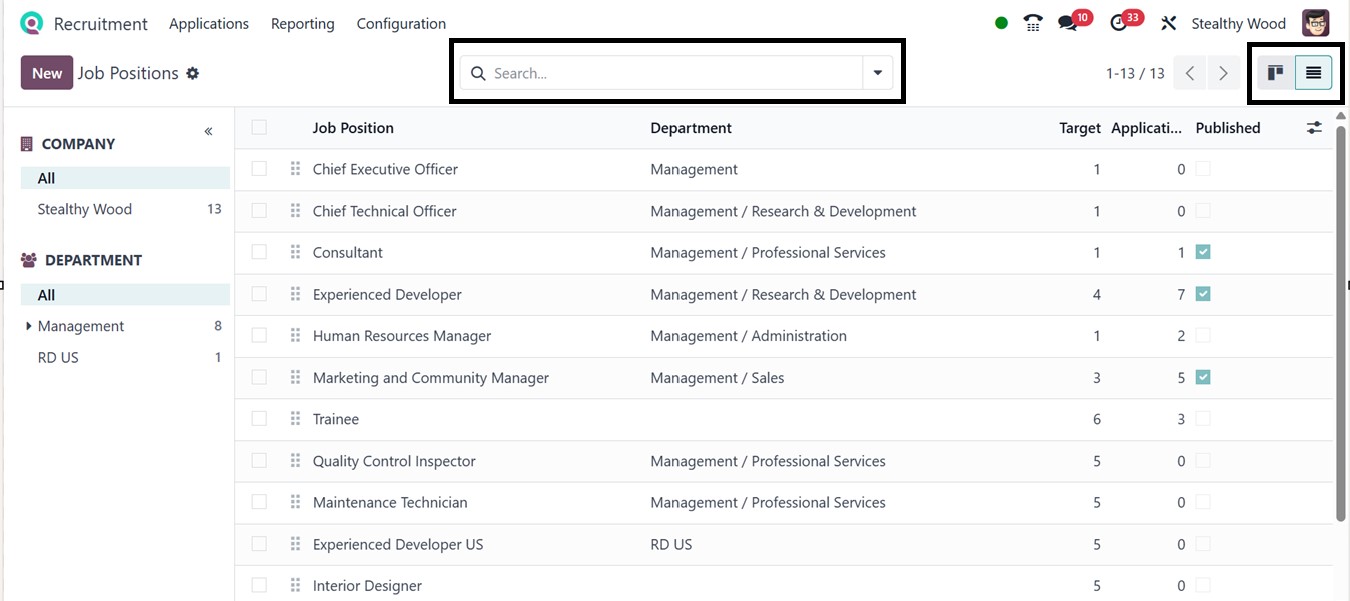Open Job Positions gear settings

(193, 73)
